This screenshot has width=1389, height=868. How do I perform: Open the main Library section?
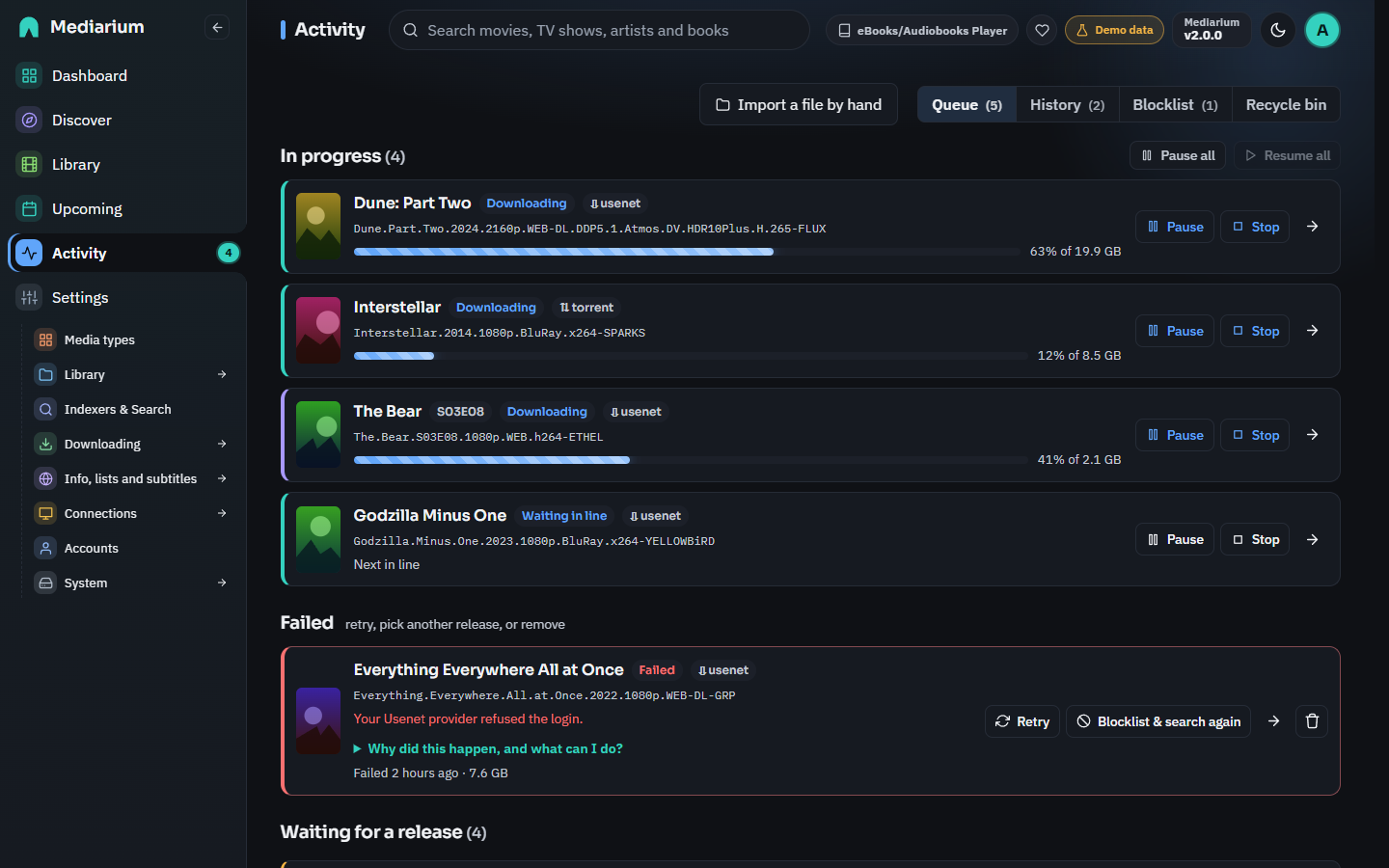[x=123, y=164]
